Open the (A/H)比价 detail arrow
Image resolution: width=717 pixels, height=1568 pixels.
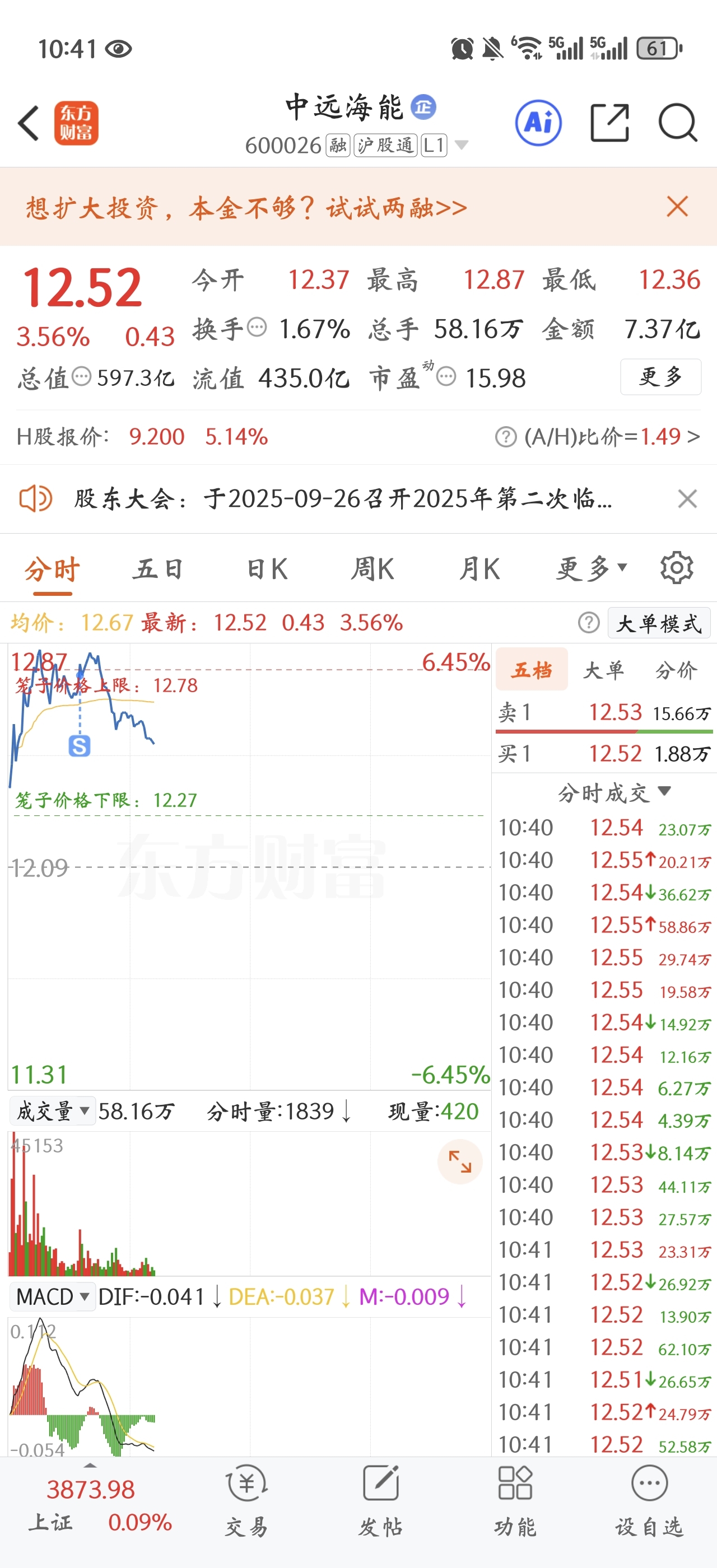[x=693, y=436]
